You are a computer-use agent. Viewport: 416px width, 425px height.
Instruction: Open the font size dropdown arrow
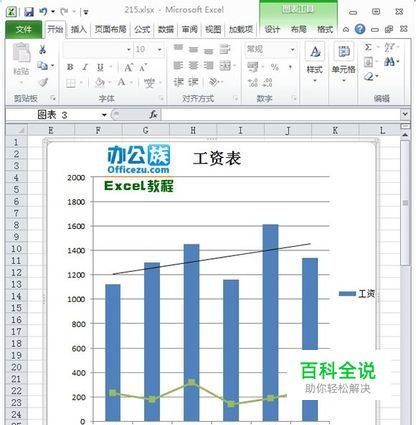[x=160, y=50]
